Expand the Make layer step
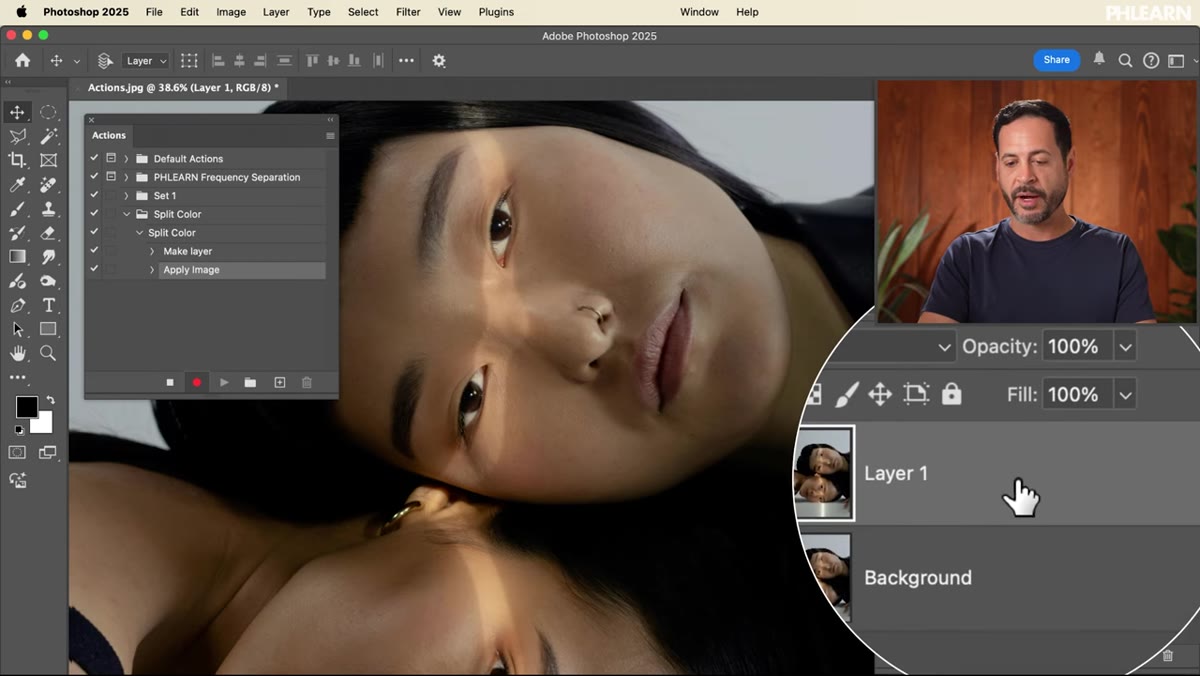Image resolution: width=1200 pixels, height=676 pixels. click(152, 251)
